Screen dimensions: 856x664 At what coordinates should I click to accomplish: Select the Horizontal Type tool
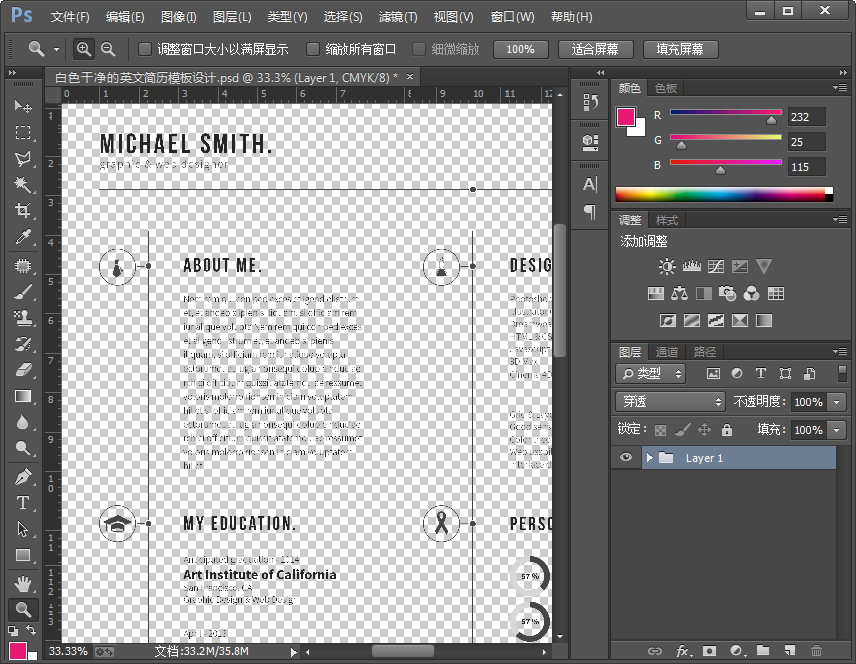click(22, 503)
